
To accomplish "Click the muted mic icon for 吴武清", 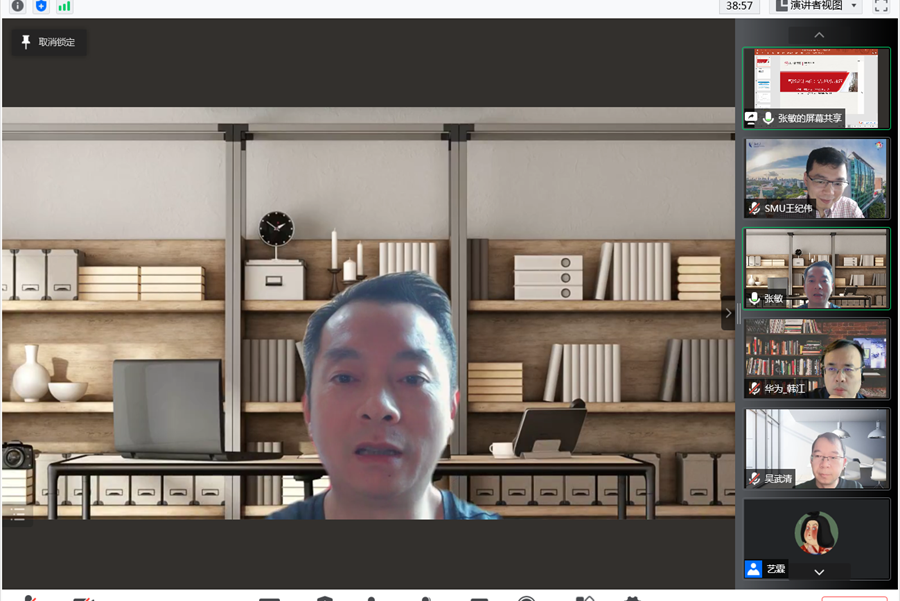I will tap(754, 479).
